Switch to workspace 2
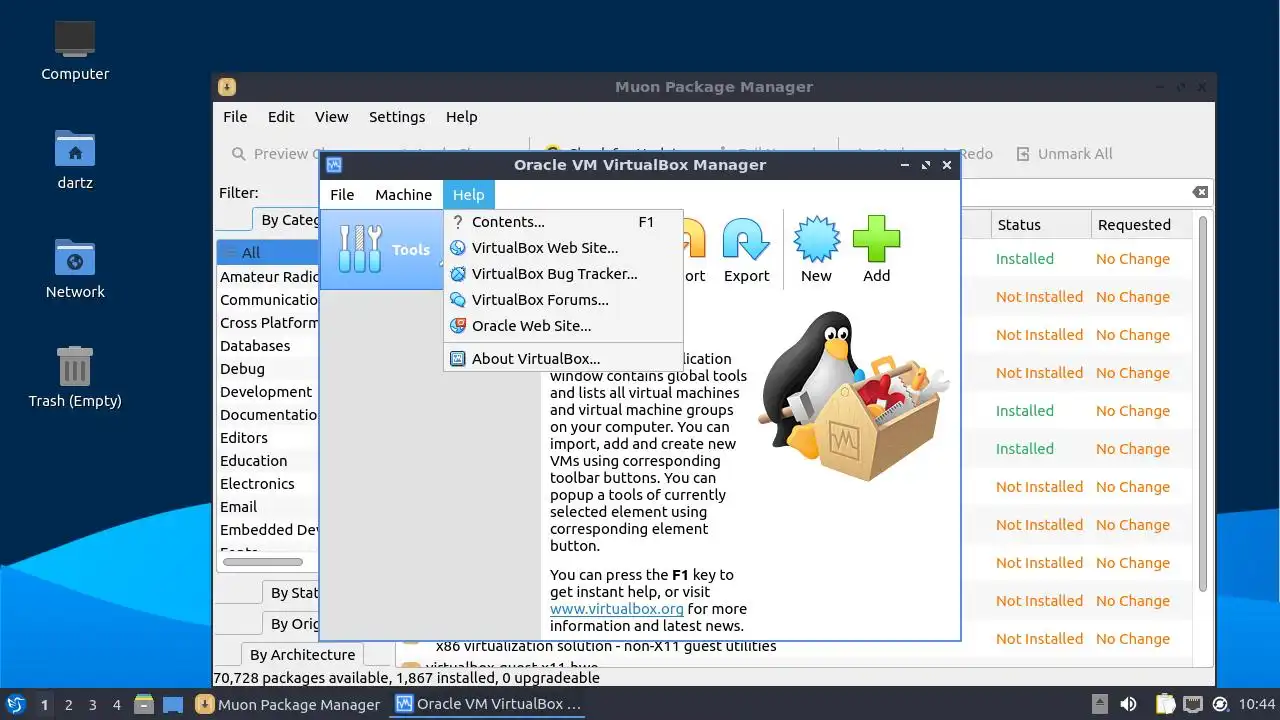 [68, 705]
